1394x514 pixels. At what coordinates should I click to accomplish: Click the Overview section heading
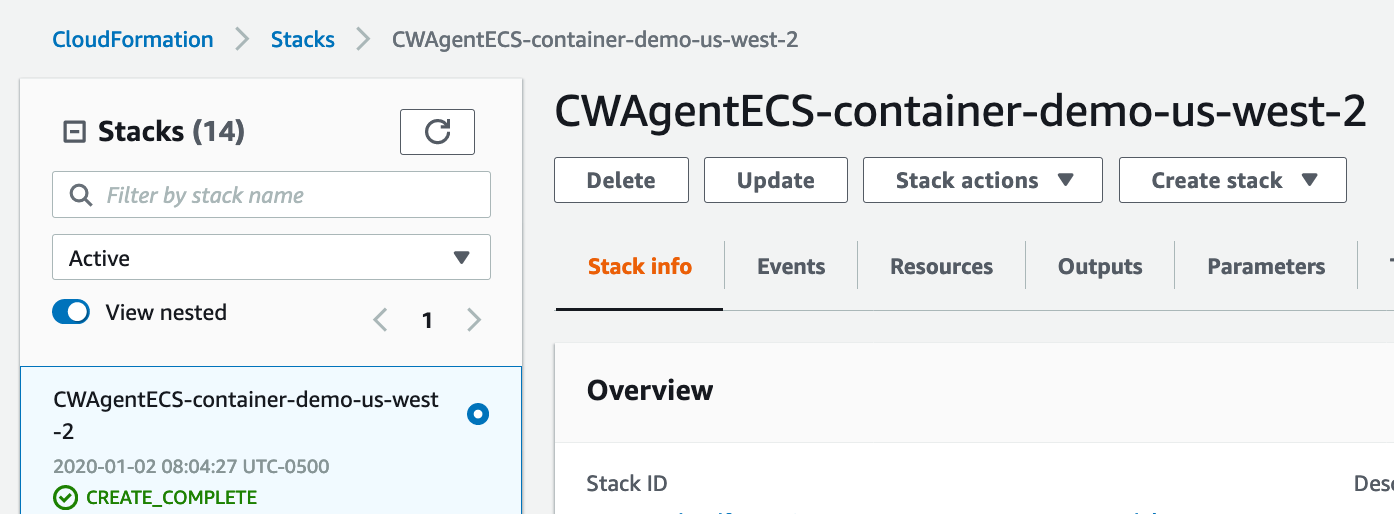[650, 390]
